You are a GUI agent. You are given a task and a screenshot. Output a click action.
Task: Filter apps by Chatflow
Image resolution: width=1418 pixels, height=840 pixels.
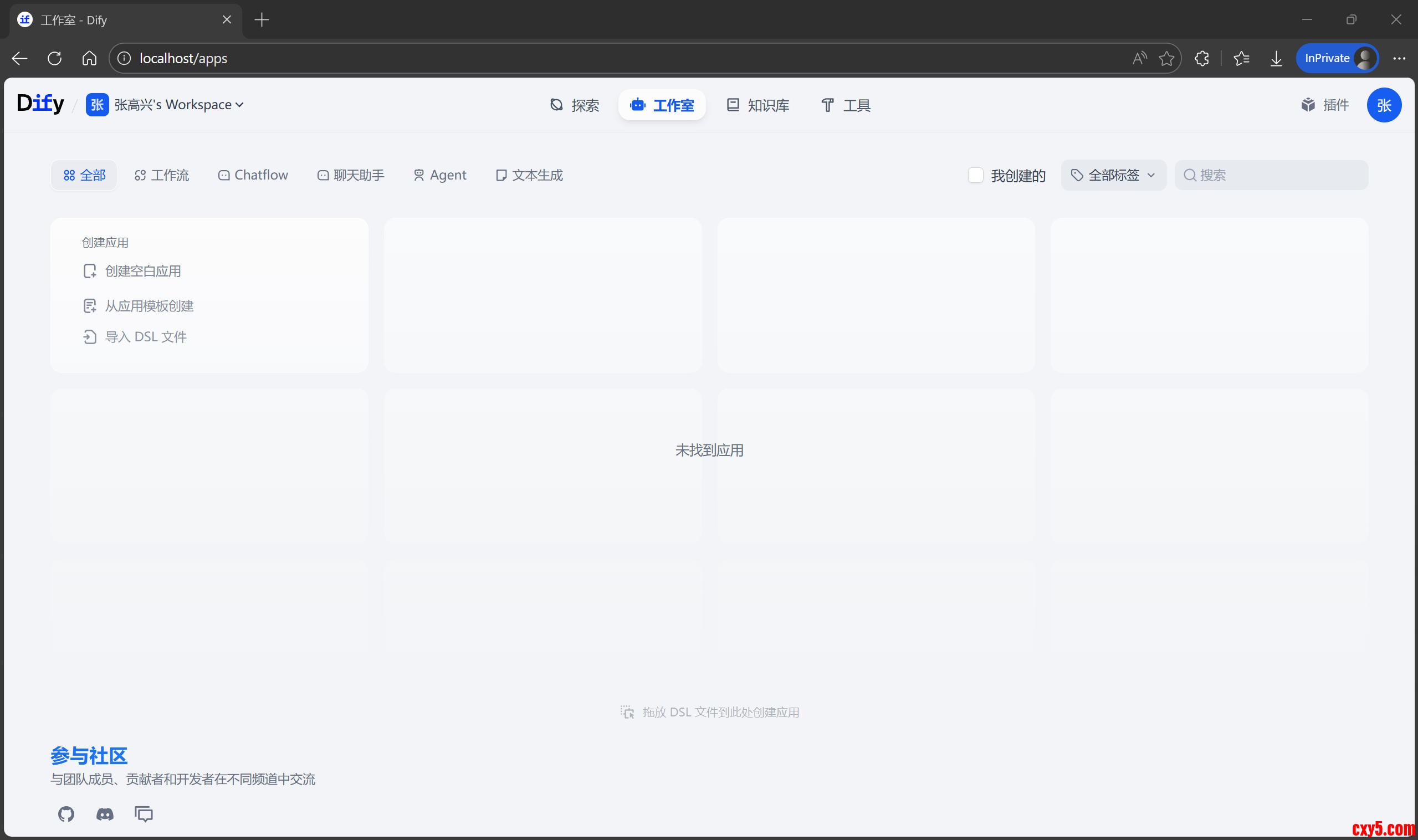253,176
